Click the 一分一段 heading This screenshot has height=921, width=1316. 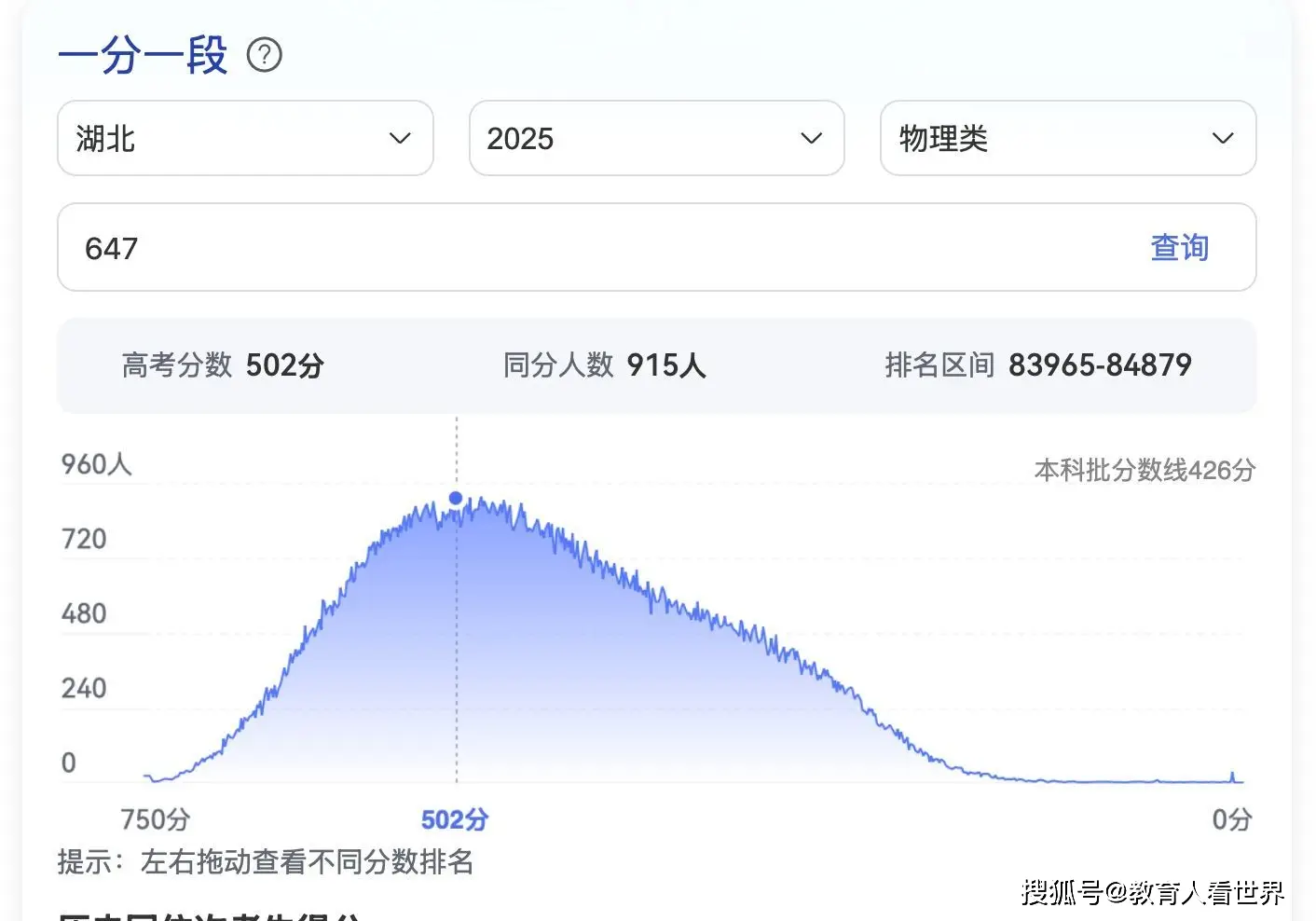[143, 55]
